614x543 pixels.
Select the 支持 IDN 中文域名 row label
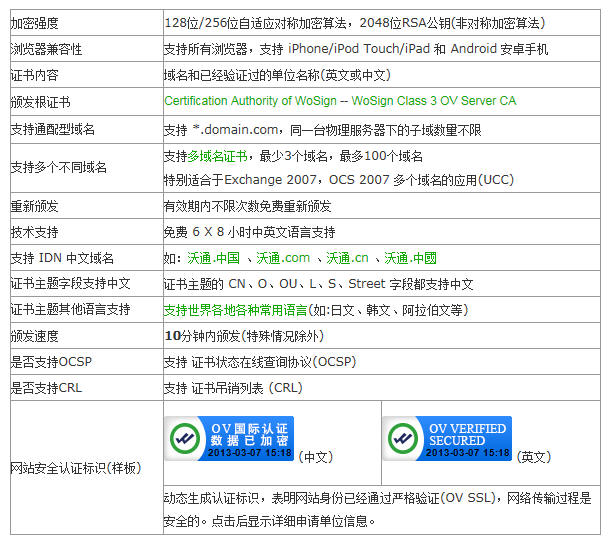[62, 258]
